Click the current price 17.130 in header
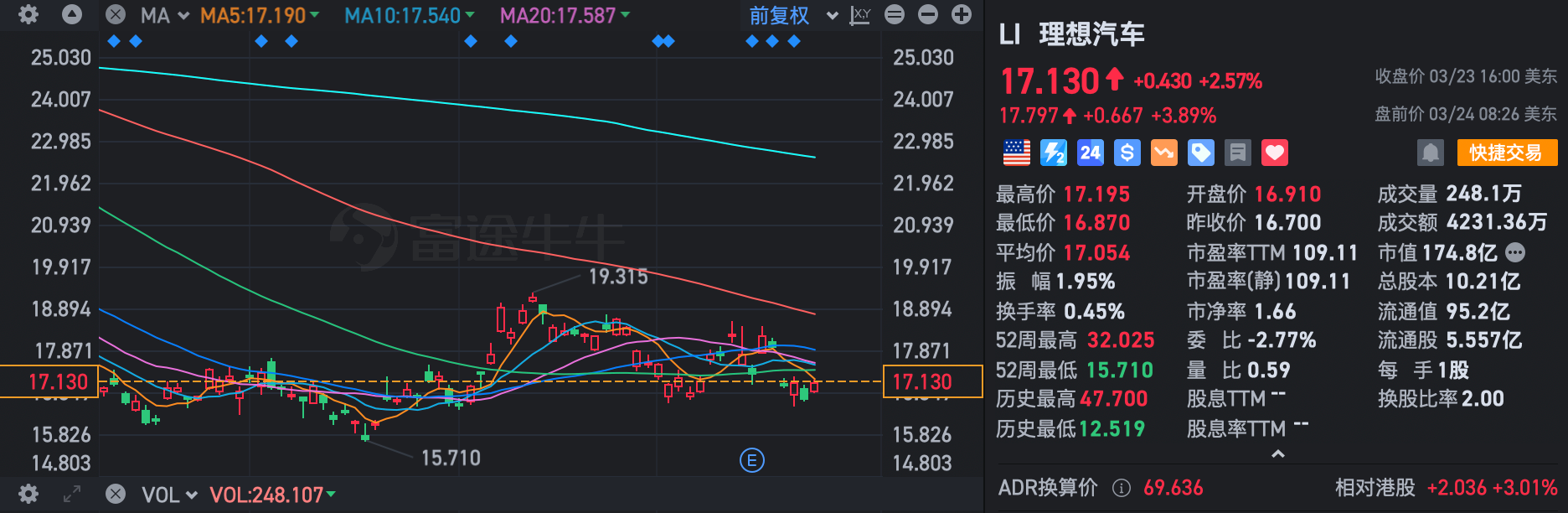Screen dimensions: 1568x513 [1050, 81]
